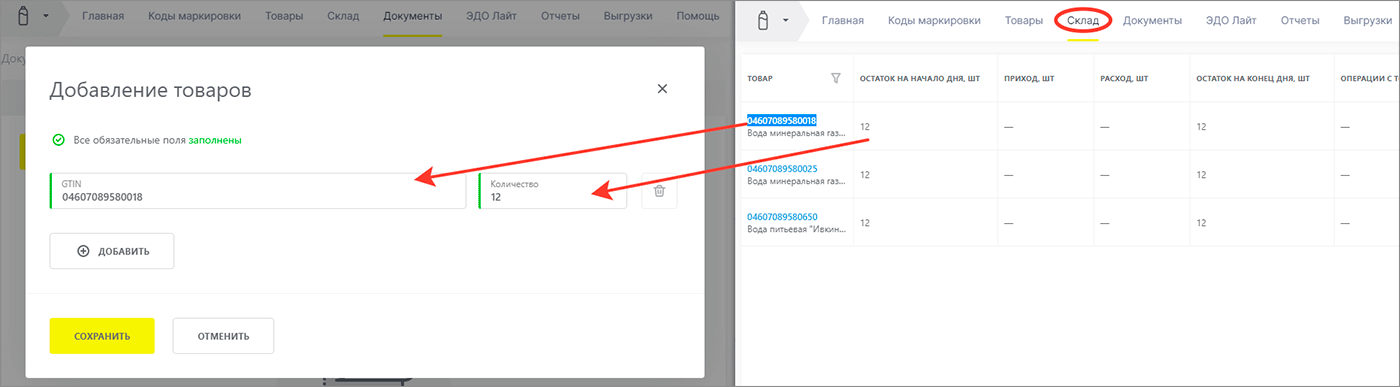1400x387 pixels.
Task: Click the filter icon in ТОВАР column header
Action: (x=836, y=78)
